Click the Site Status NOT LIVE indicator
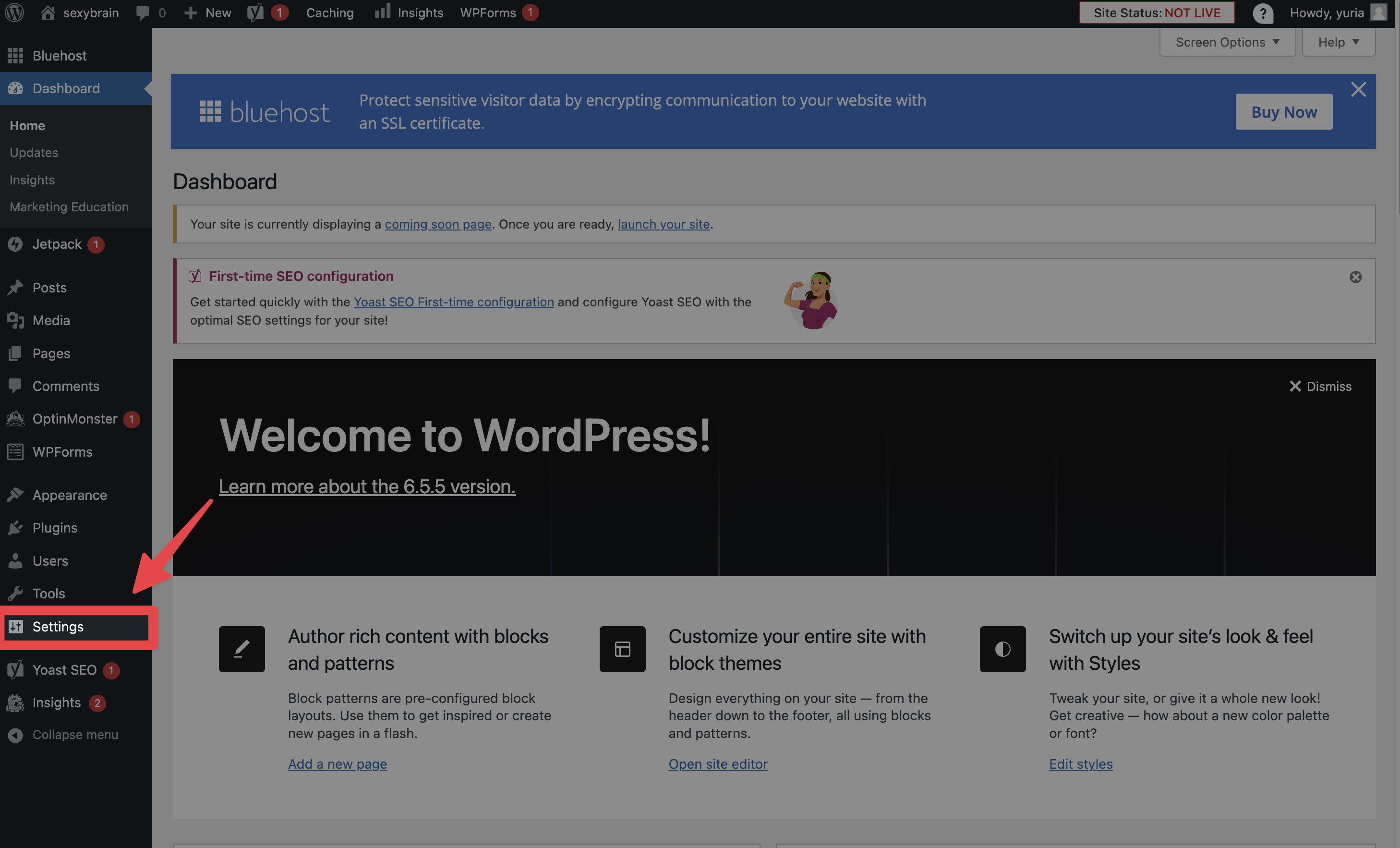Screen dimensions: 1400x848 click(1157, 12)
